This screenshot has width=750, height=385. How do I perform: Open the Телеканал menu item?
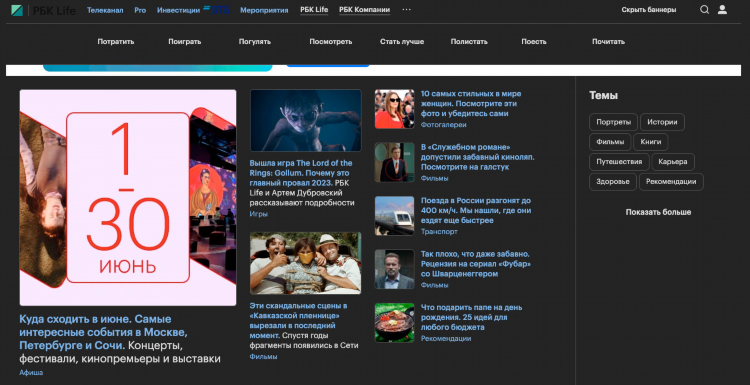click(105, 10)
